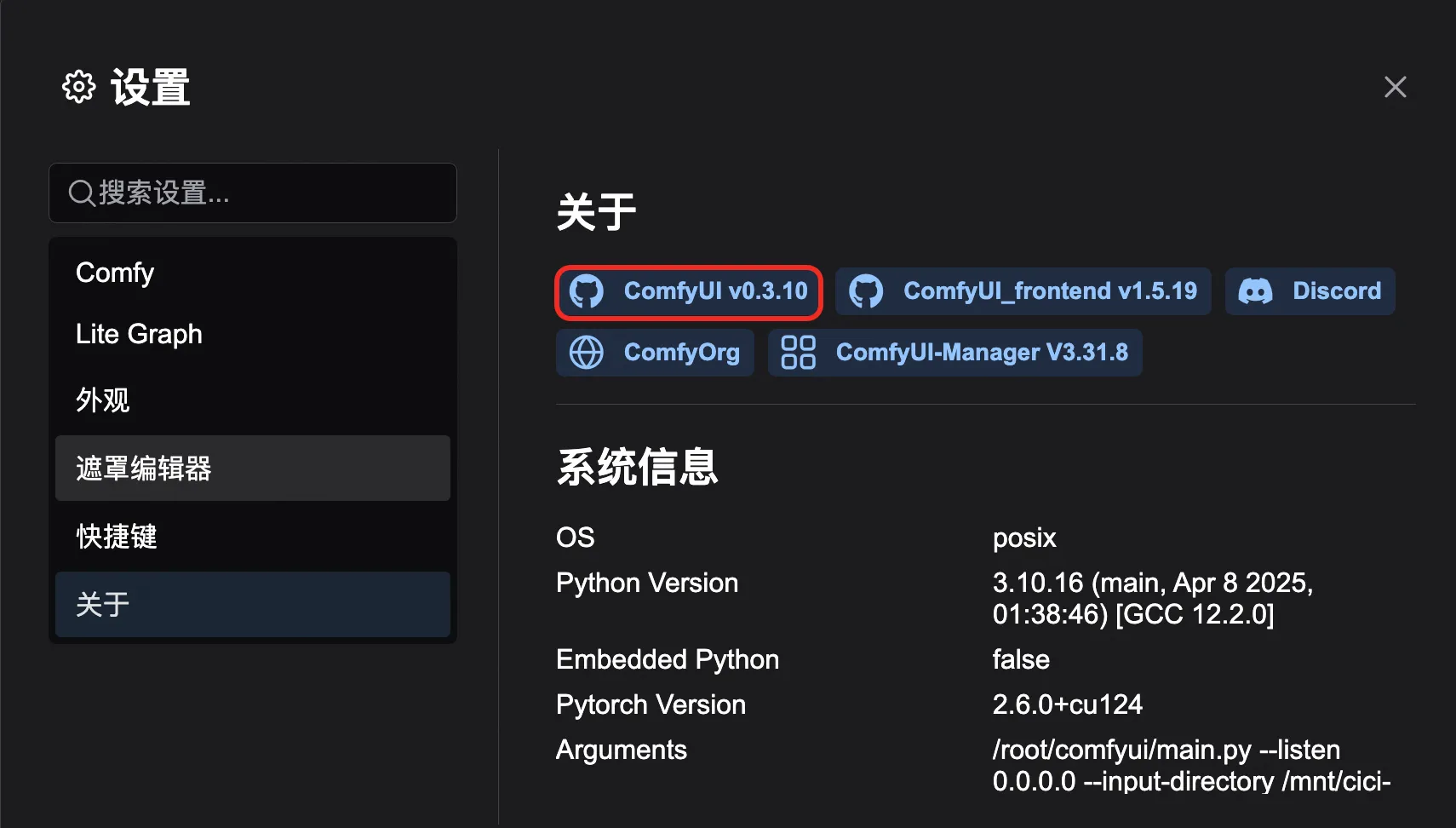Open the 遮罩编辑器 settings category

tap(253, 469)
